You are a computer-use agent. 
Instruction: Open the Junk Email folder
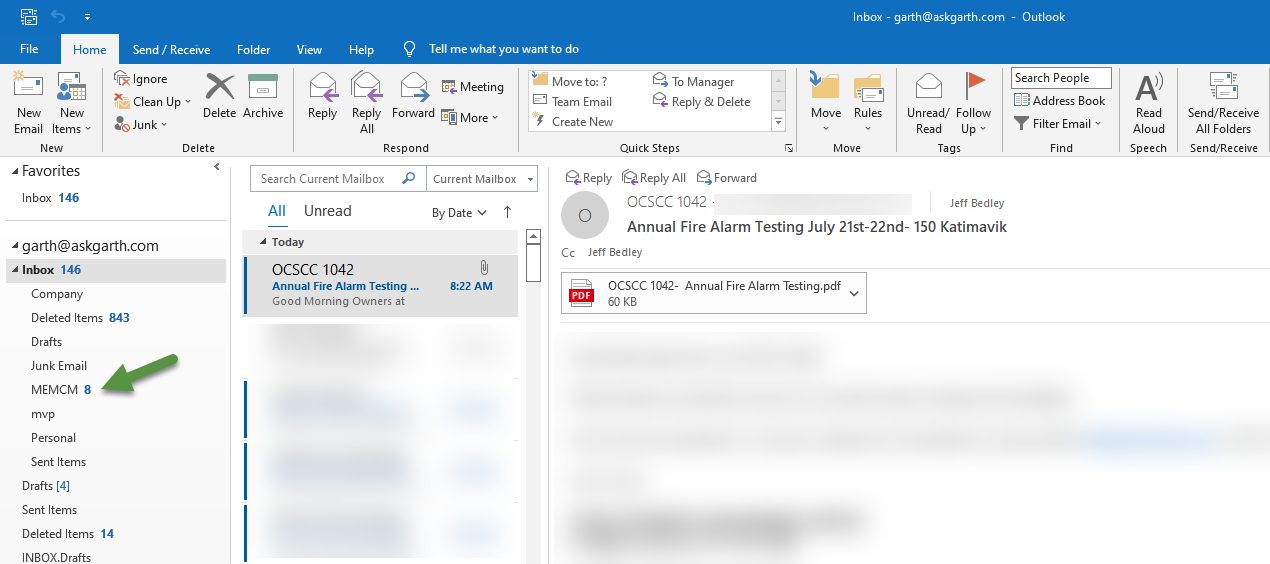pyautogui.click(x=59, y=366)
